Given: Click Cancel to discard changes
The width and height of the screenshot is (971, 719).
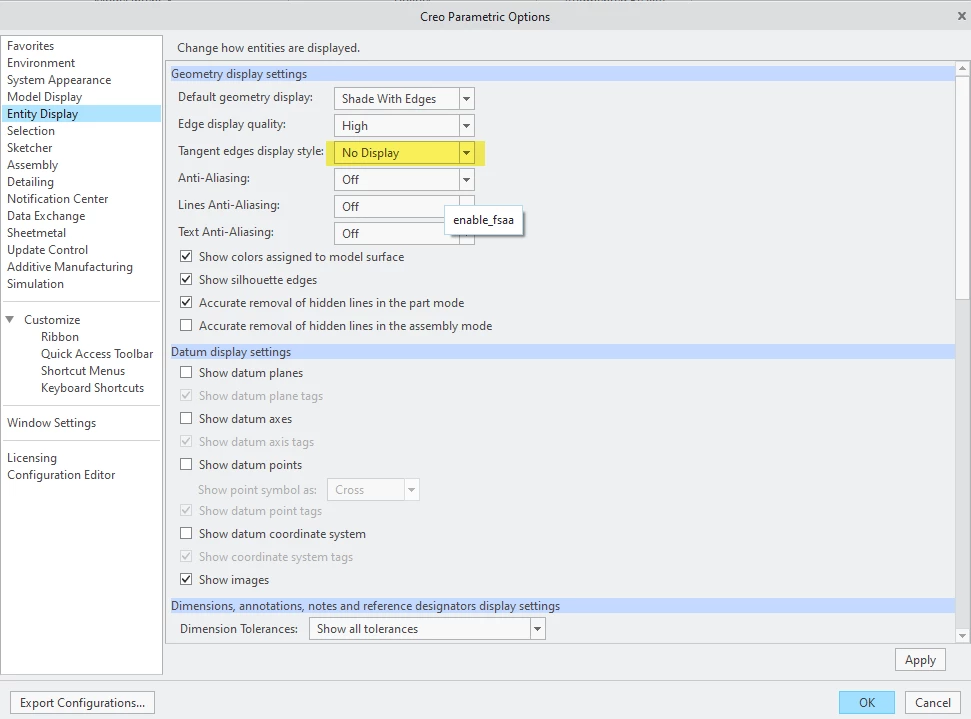Looking at the screenshot, I should 933,703.
